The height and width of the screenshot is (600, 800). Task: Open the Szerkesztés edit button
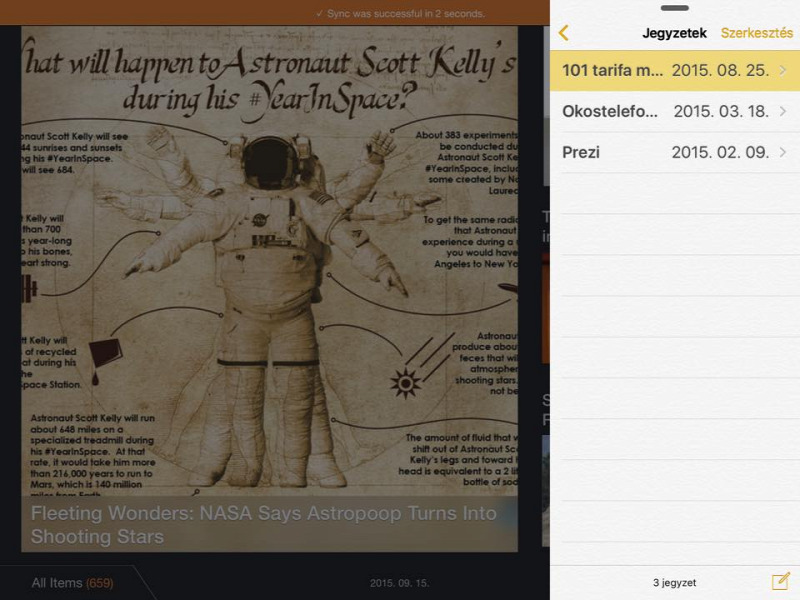[x=757, y=33]
